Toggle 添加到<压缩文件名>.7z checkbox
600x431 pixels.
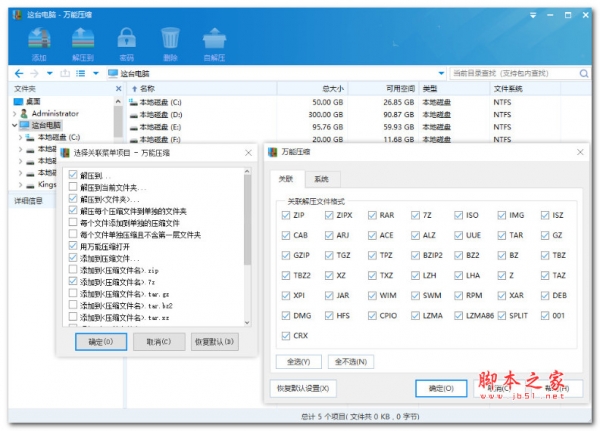[73, 281]
